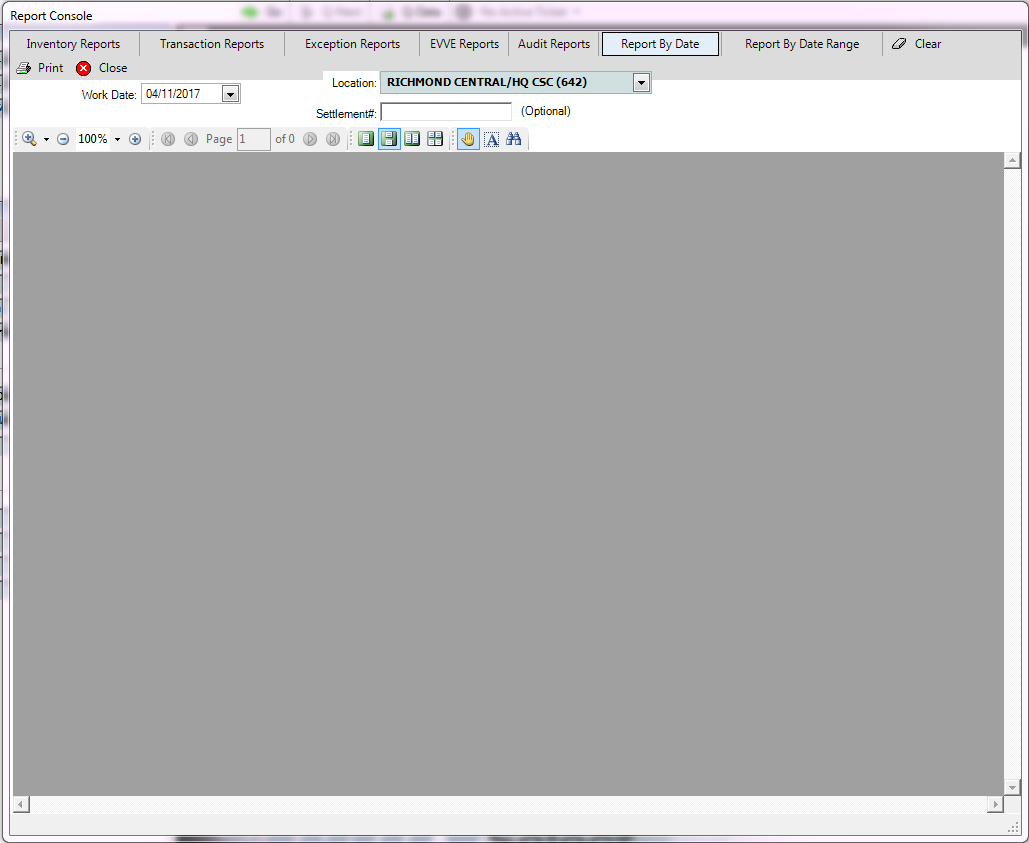Click inside the Settlement number field

[x=445, y=112]
